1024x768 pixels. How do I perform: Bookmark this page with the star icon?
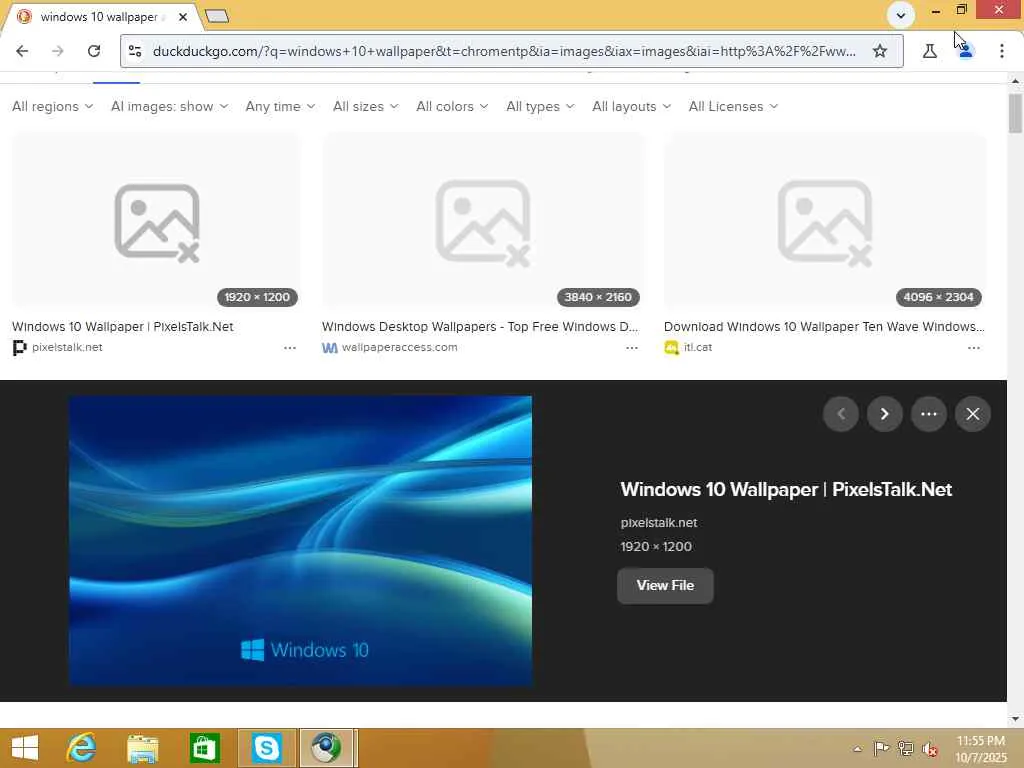pos(880,51)
